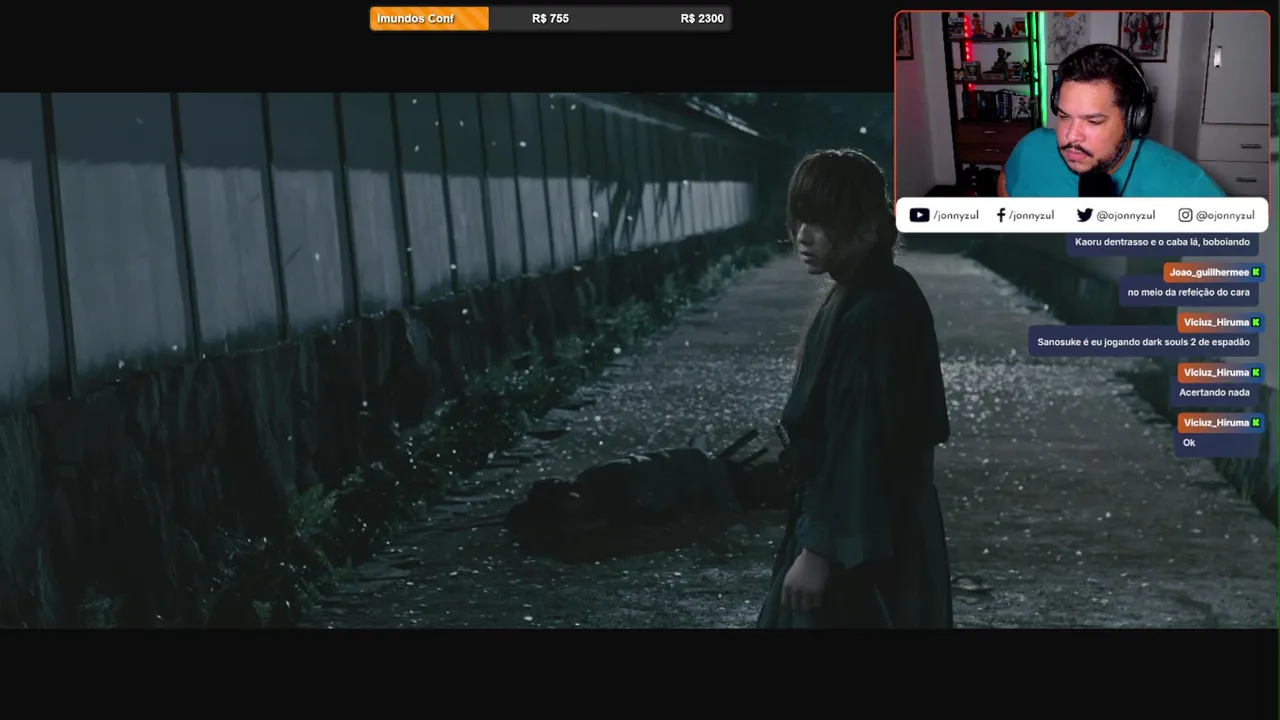The height and width of the screenshot is (720, 1280).
Task: Click the streamer webcam overlay
Action: point(1082,104)
